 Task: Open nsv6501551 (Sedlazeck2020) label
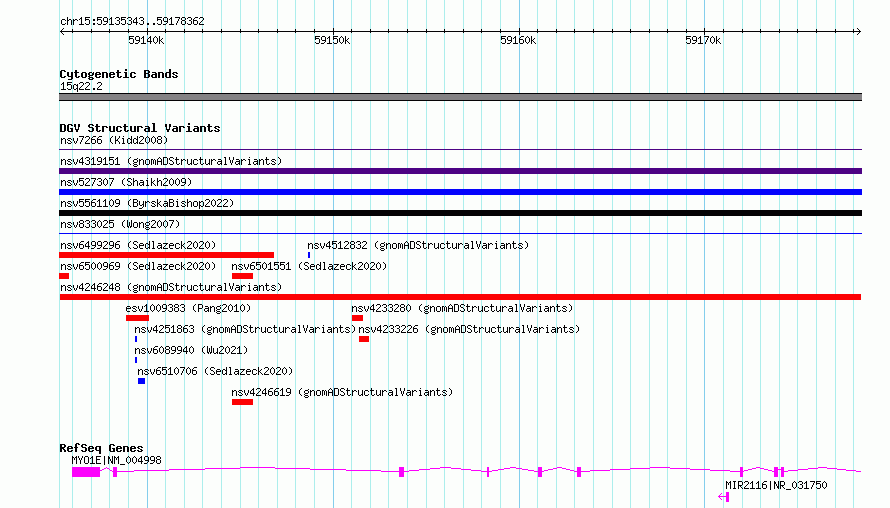point(309,266)
